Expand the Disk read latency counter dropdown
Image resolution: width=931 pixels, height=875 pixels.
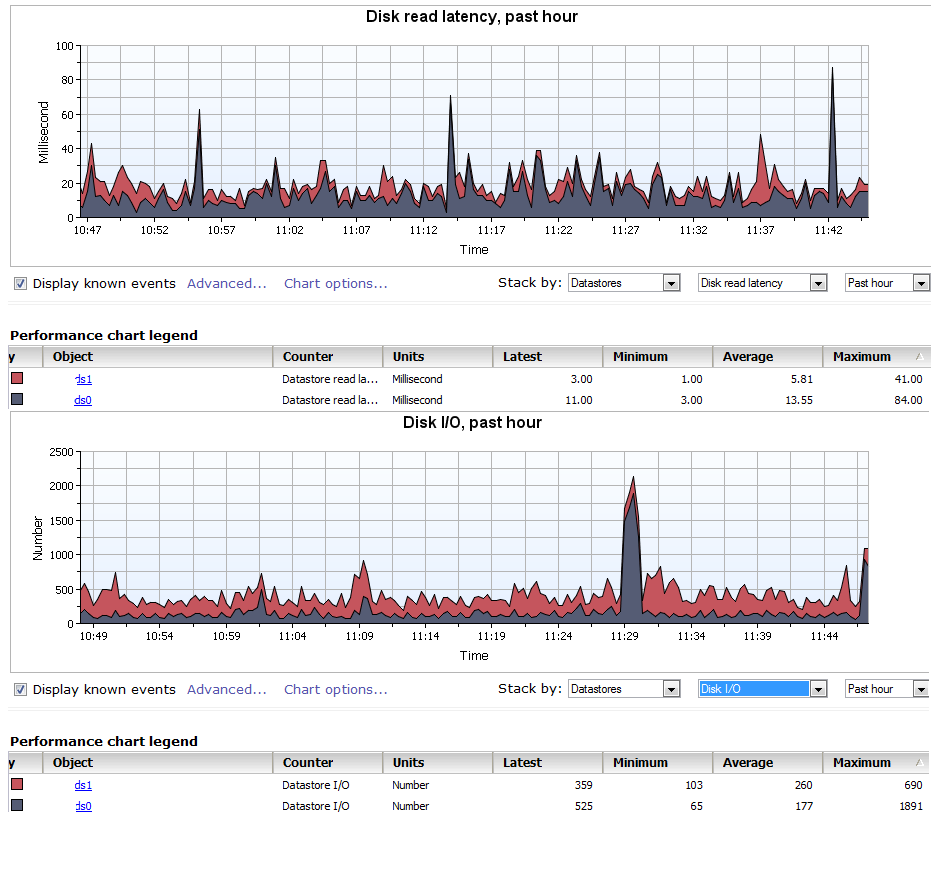(818, 284)
